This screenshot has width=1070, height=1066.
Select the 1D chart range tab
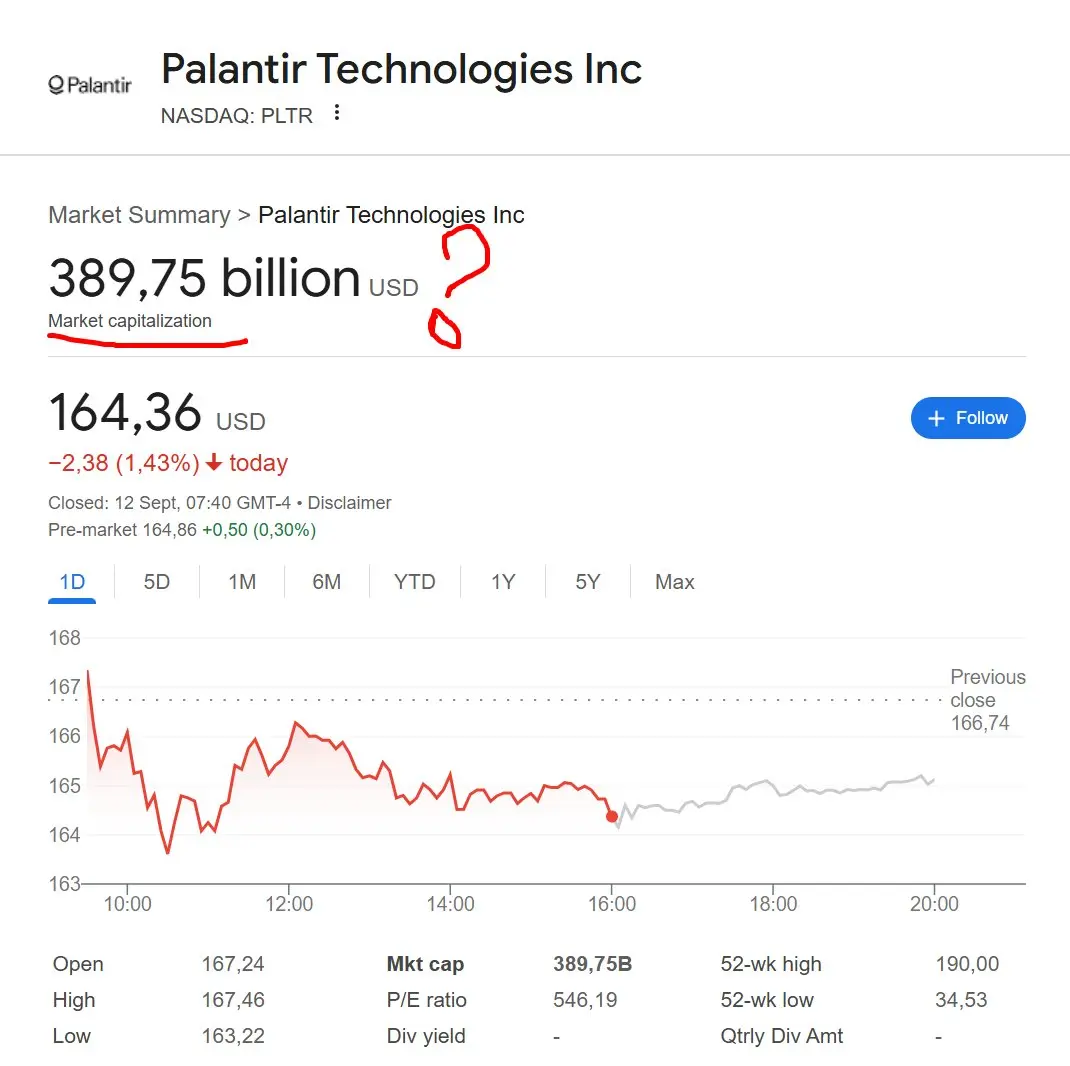click(x=72, y=582)
